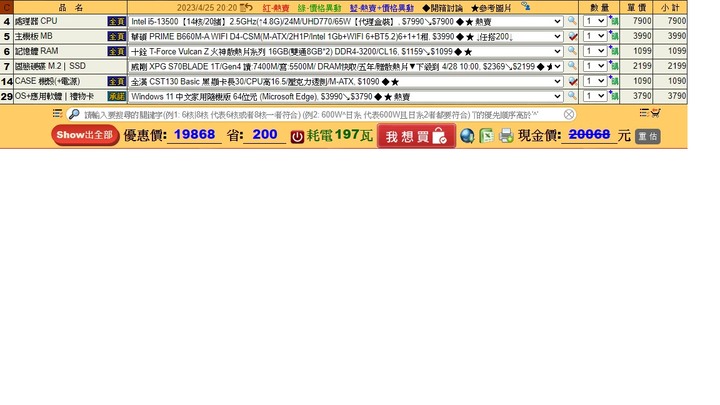This screenshot has width=720, height=405.
Task: Click the 全頁 badge on the CASE 機殼 row
Action: click(117, 82)
